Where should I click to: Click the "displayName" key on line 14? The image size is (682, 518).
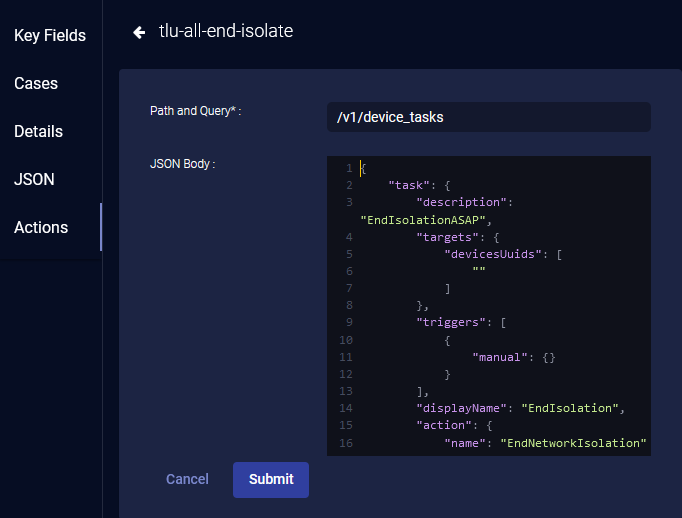tap(459, 408)
